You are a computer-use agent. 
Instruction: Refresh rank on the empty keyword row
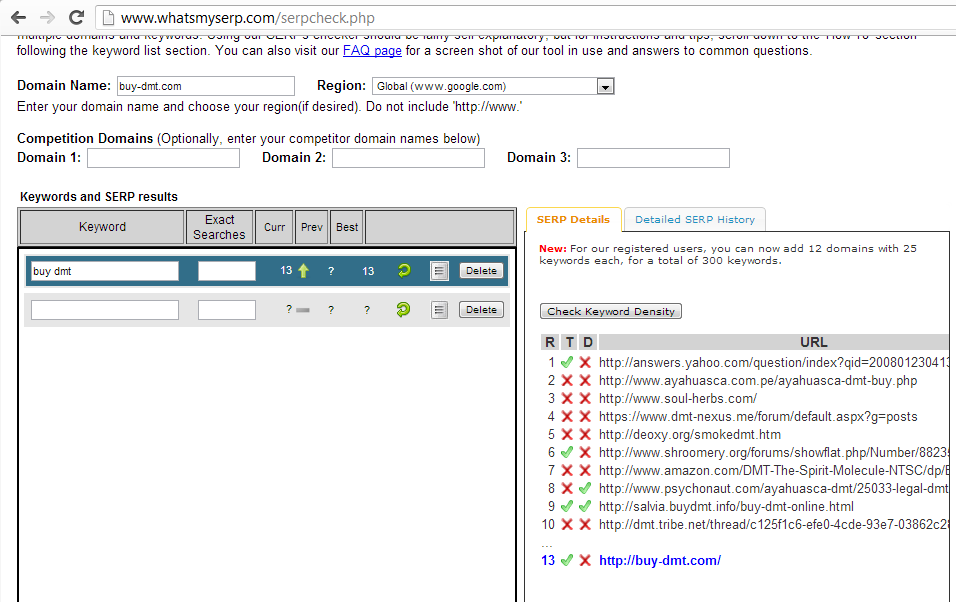pyautogui.click(x=402, y=310)
